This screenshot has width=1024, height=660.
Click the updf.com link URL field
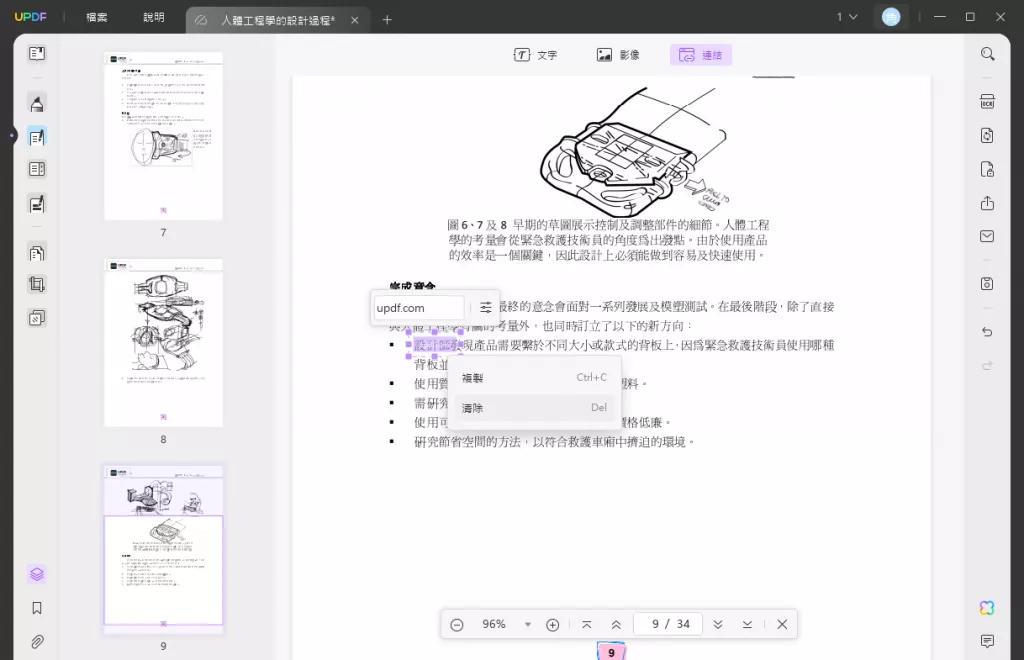click(419, 308)
